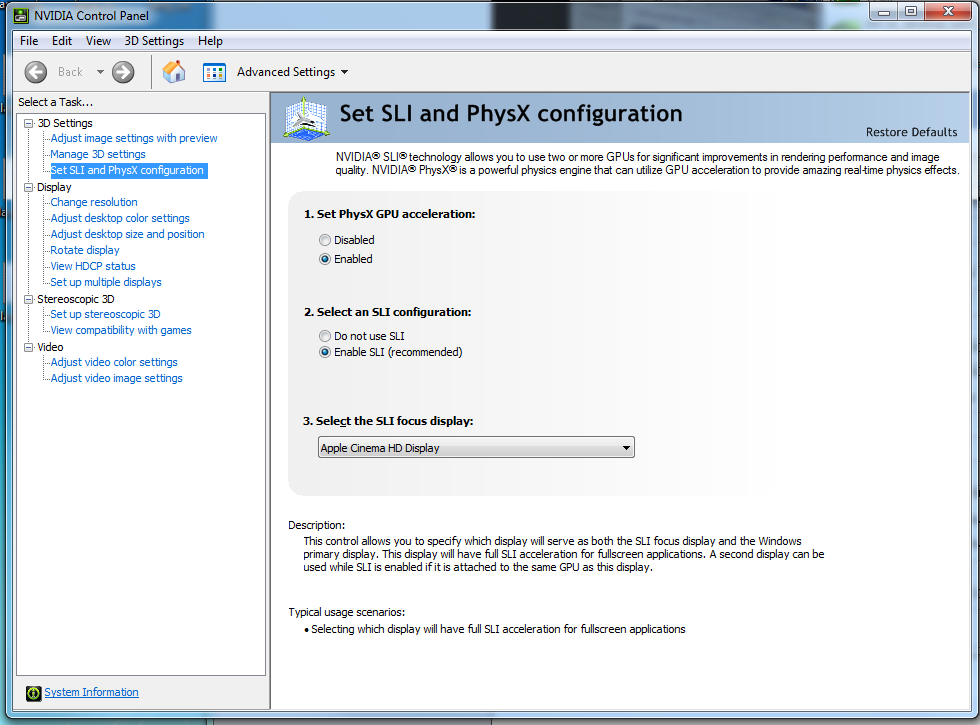980x725 pixels.
Task: Open Adjust image settings with preview
Action: [134, 138]
